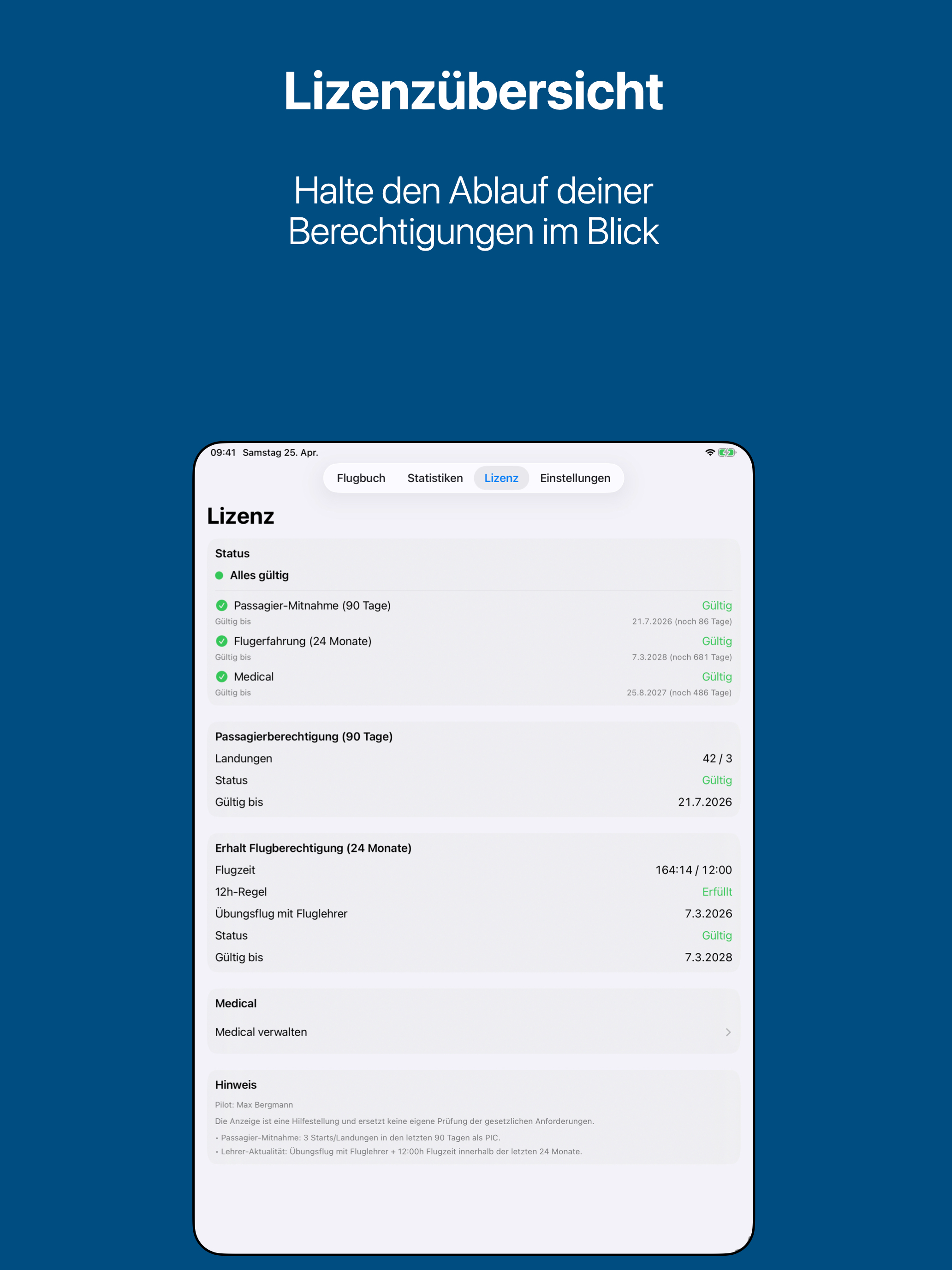Image resolution: width=952 pixels, height=1270 pixels.
Task: Tap the Wi-Fi status icon
Action: [710, 452]
